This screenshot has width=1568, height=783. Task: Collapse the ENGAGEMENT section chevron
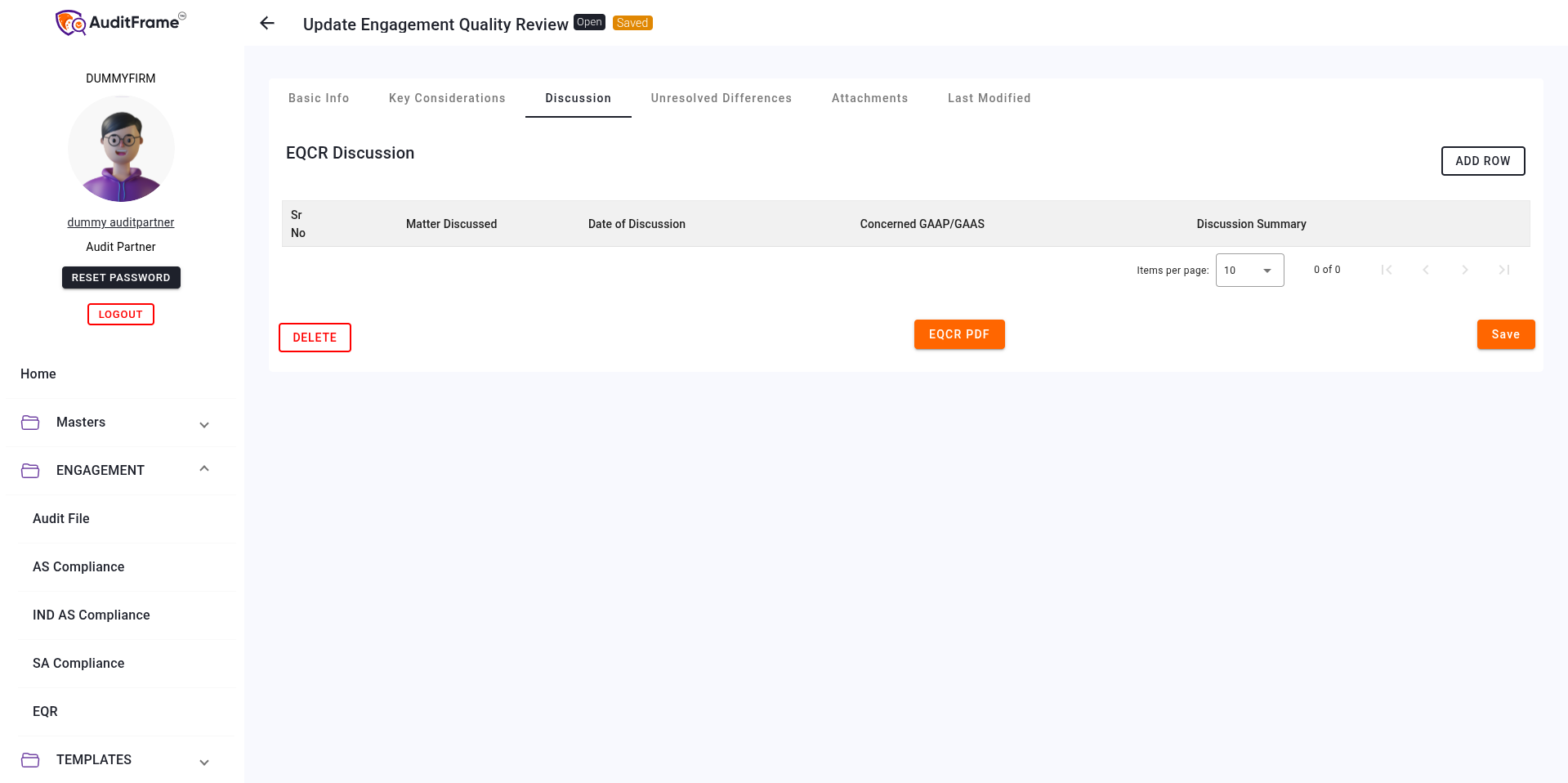tap(204, 468)
